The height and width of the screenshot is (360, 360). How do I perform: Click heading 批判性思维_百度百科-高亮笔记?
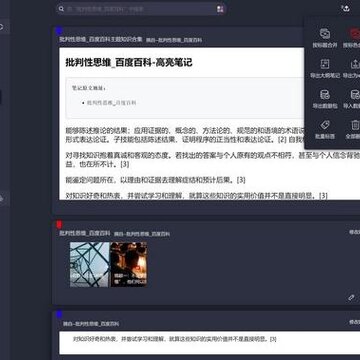129,62
